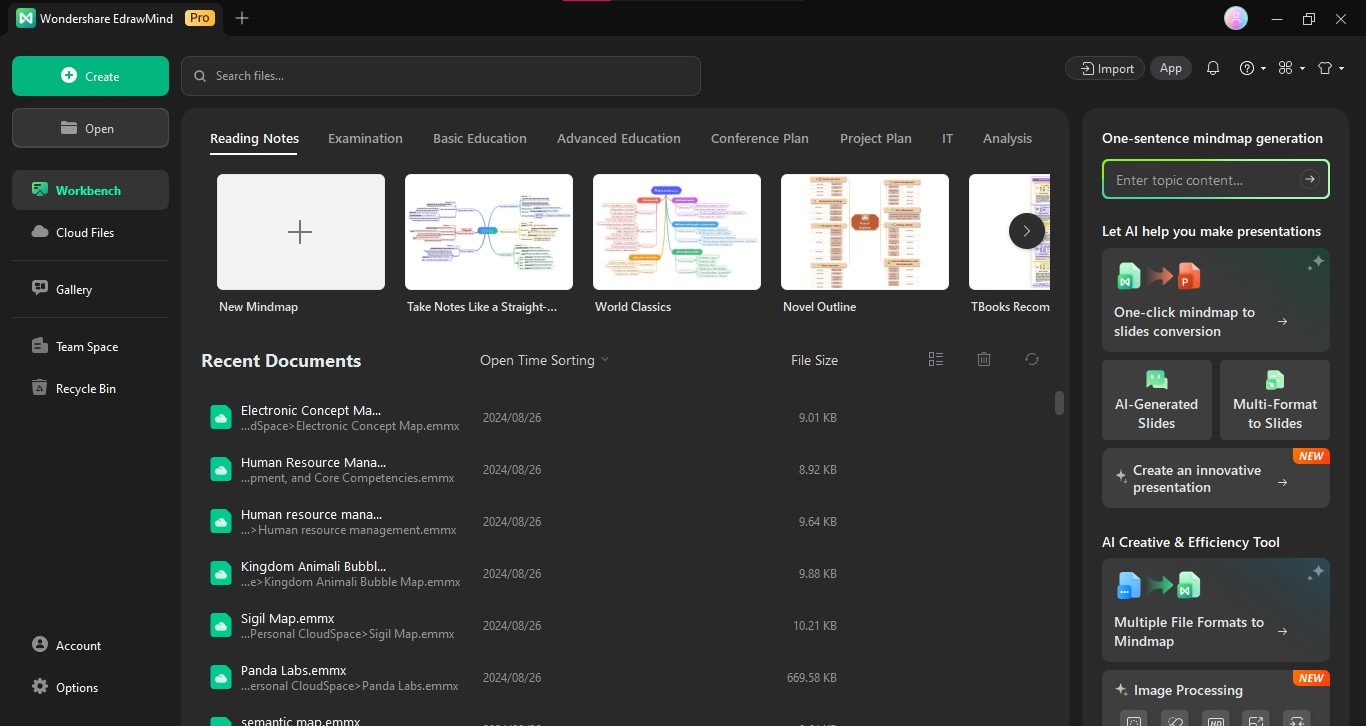This screenshot has width=1366, height=726.
Task: Open AI-Generated Slides tool
Action: pyautogui.click(x=1157, y=400)
